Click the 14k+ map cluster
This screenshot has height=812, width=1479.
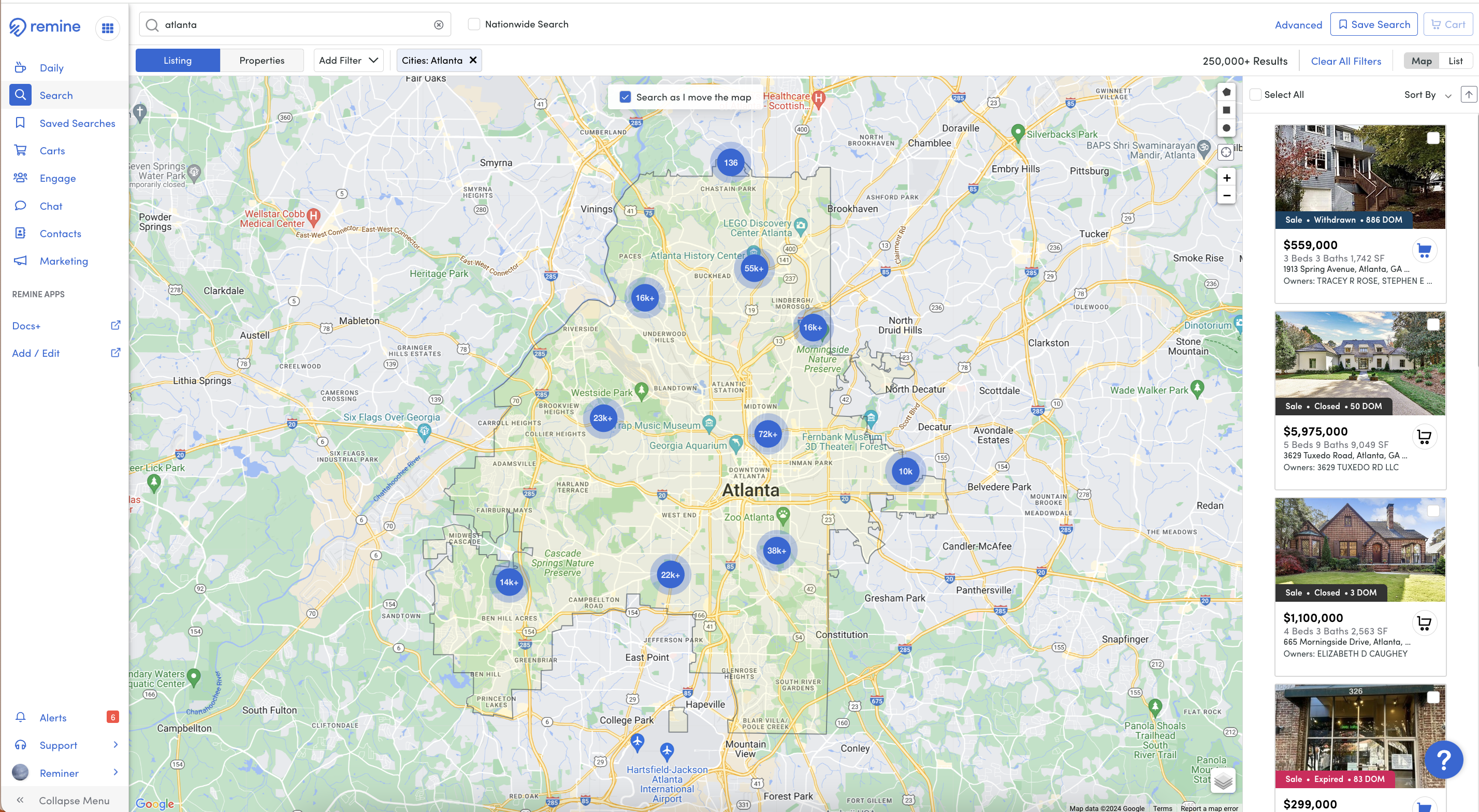509,582
